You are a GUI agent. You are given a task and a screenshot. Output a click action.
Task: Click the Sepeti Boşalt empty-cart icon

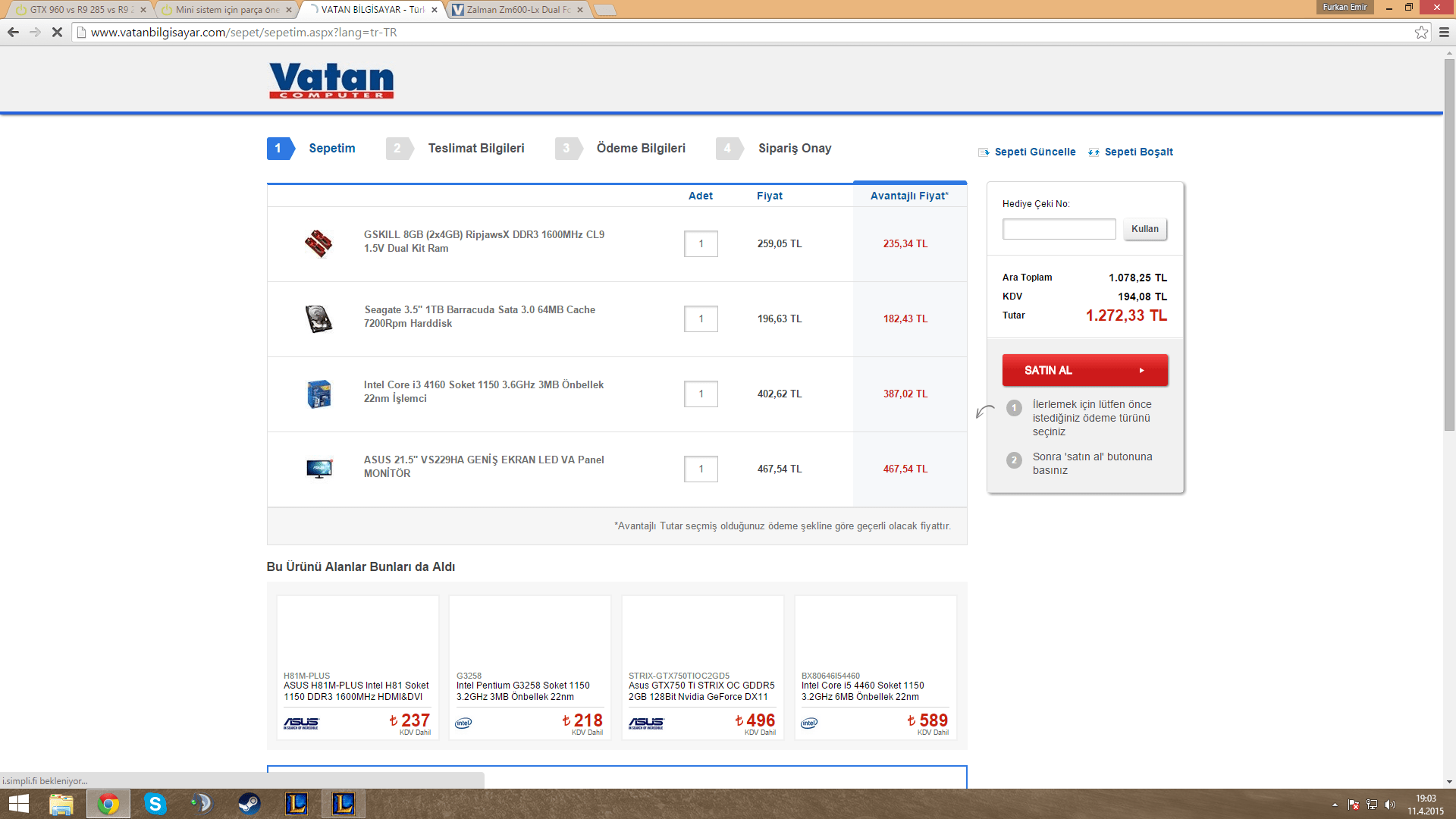(x=1094, y=152)
